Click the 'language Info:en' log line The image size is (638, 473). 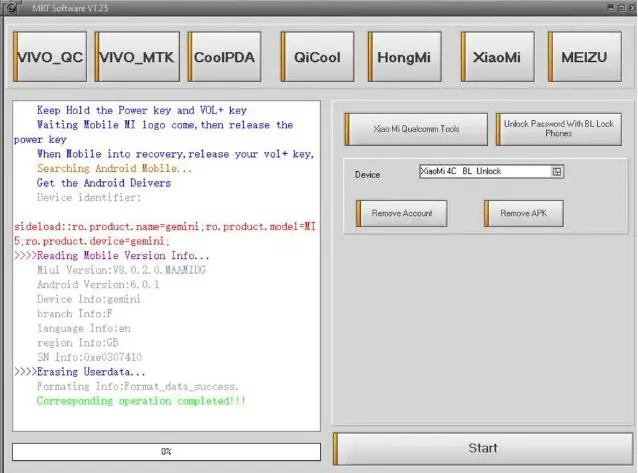click(x=84, y=328)
